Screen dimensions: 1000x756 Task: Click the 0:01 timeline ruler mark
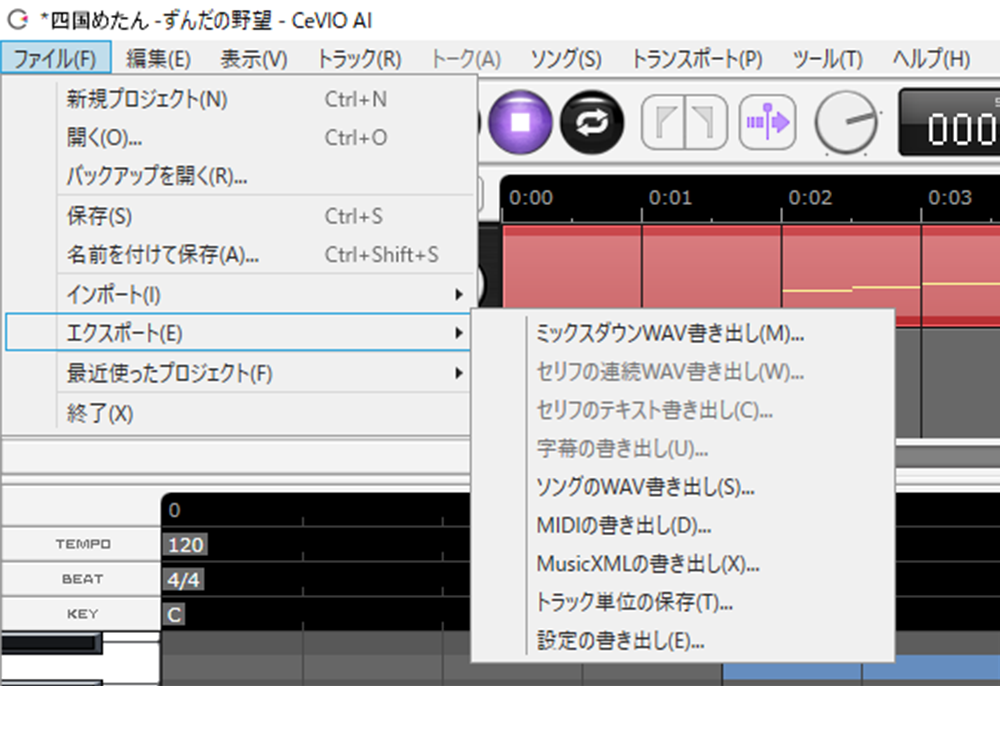pos(670,197)
